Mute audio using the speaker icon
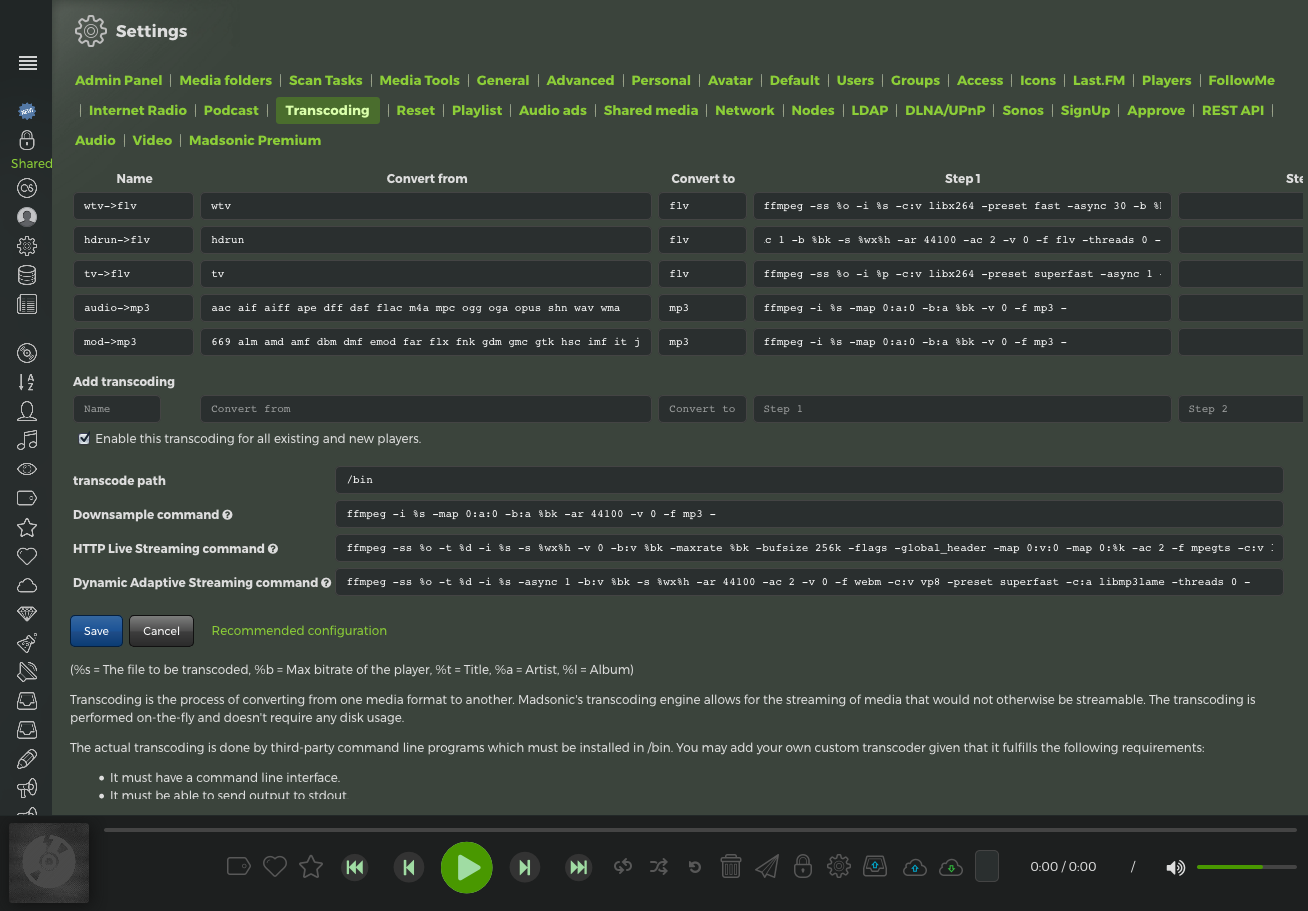1308x911 pixels. (x=1175, y=867)
